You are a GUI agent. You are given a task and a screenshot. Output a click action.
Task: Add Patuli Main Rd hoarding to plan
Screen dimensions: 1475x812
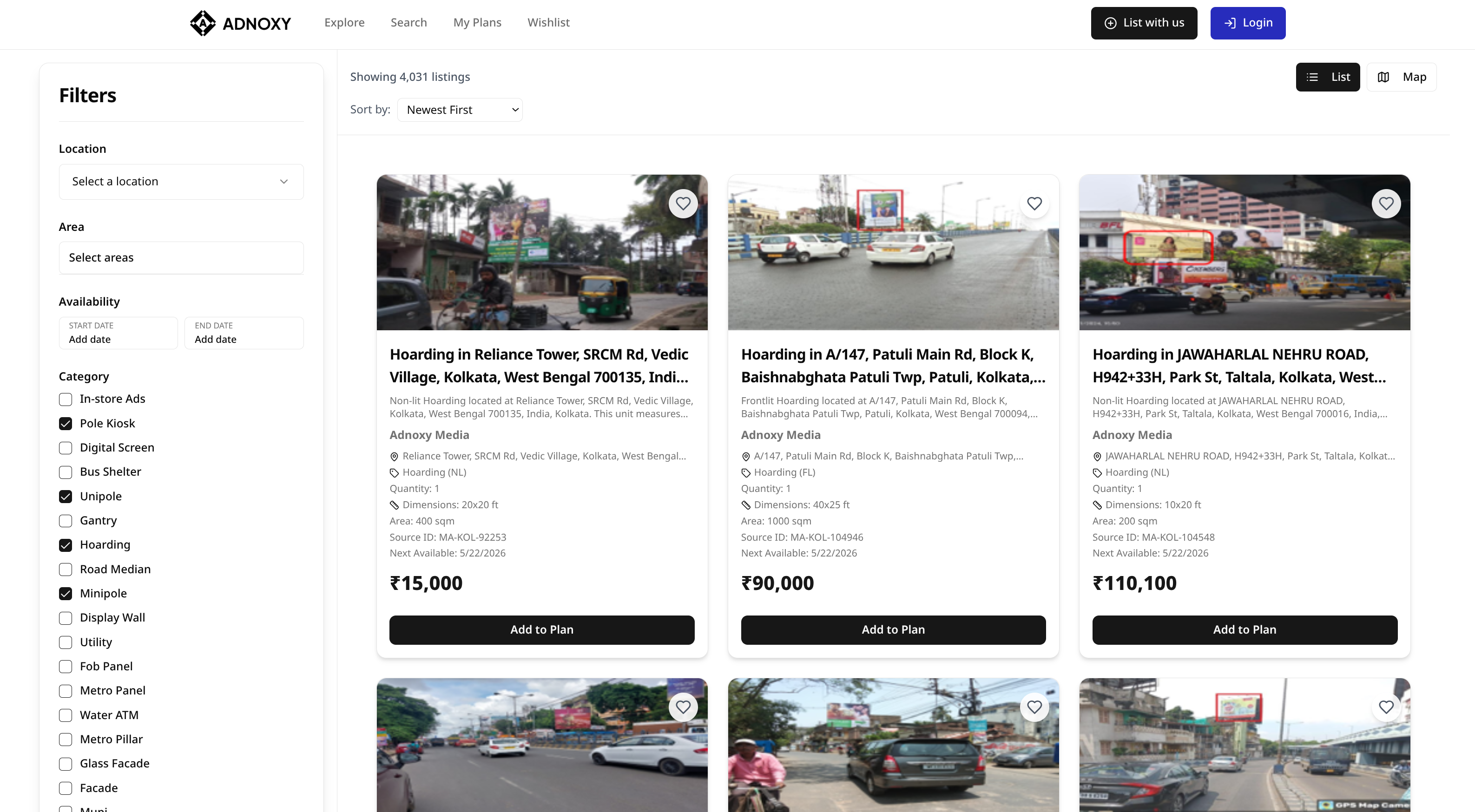coord(893,630)
